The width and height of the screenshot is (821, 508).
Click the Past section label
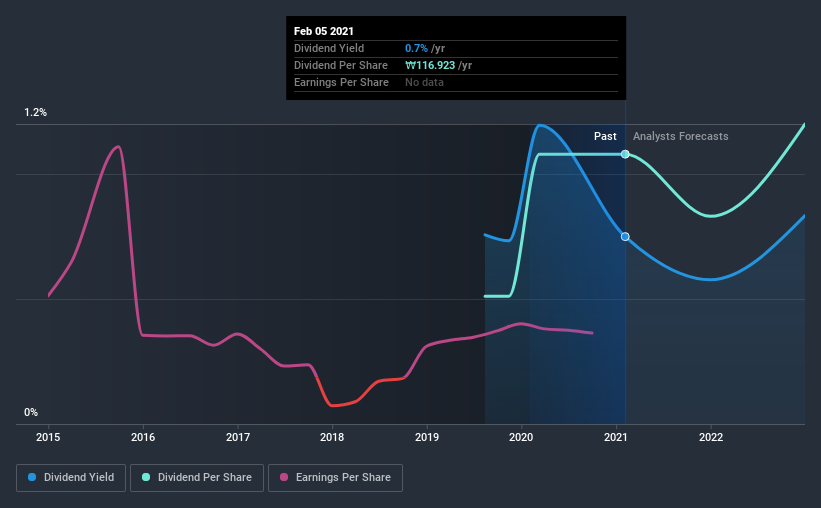coord(605,136)
